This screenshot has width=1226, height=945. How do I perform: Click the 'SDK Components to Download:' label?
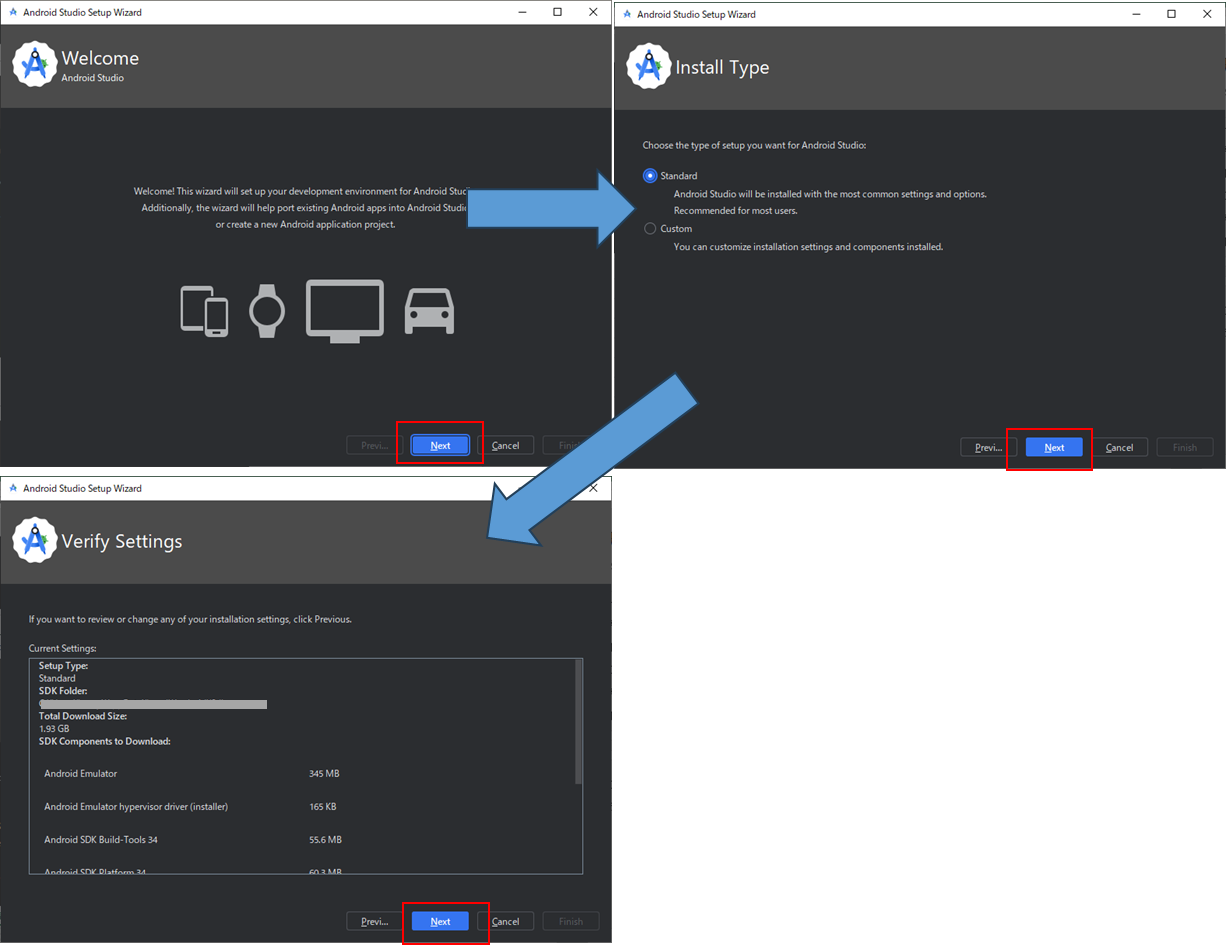pyautogui.click(x=105, y=742)
